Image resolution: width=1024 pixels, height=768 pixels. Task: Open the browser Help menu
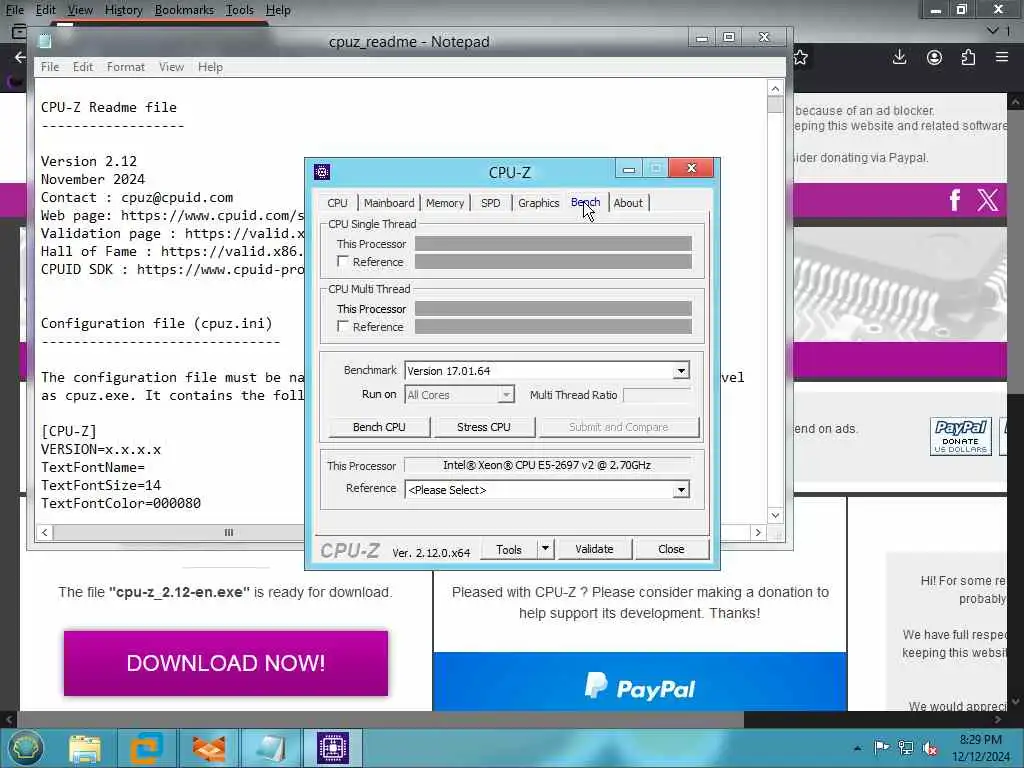click(278, 10)
